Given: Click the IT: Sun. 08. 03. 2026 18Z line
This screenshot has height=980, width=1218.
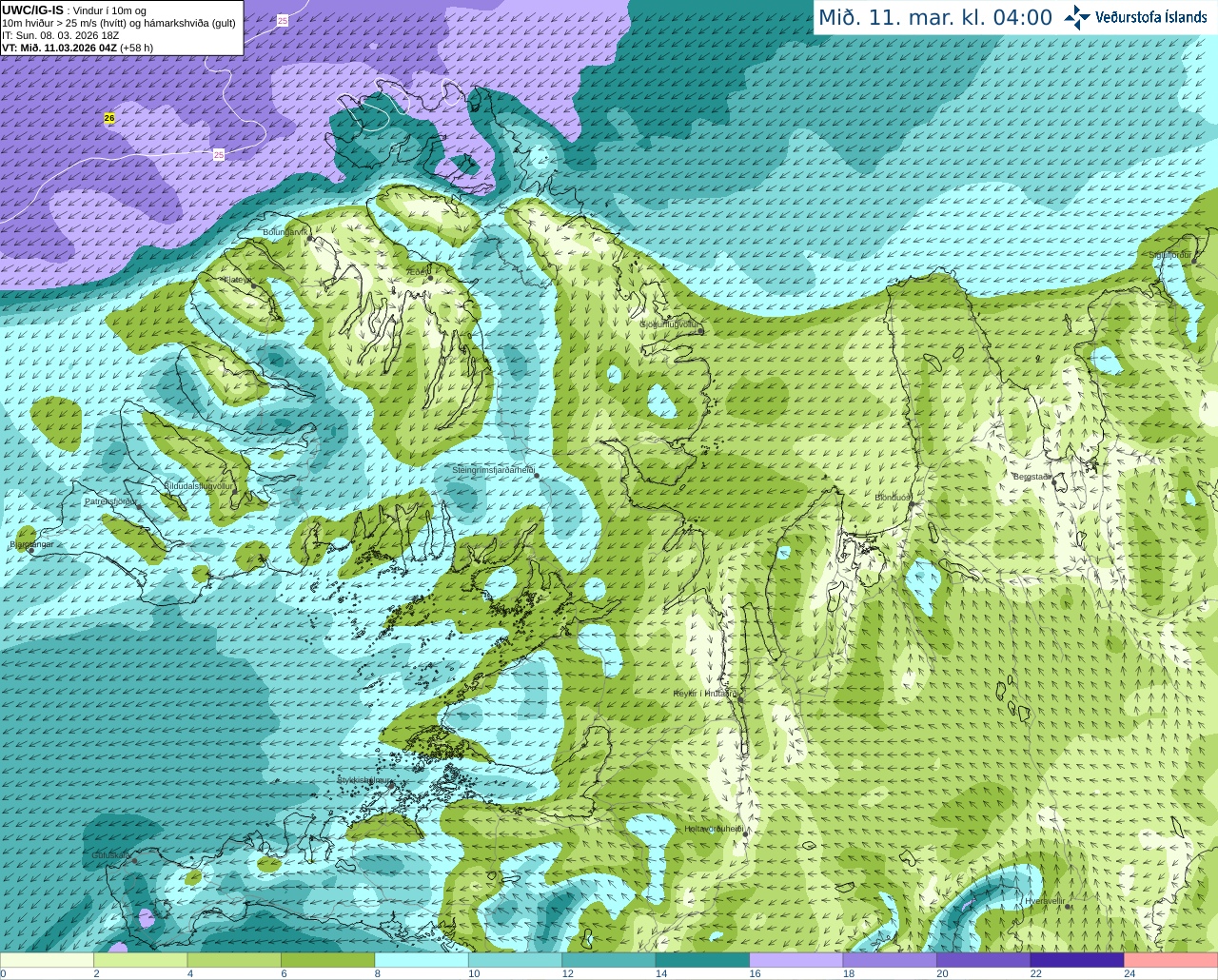Looking at the screenshot, I should point(60,35).
